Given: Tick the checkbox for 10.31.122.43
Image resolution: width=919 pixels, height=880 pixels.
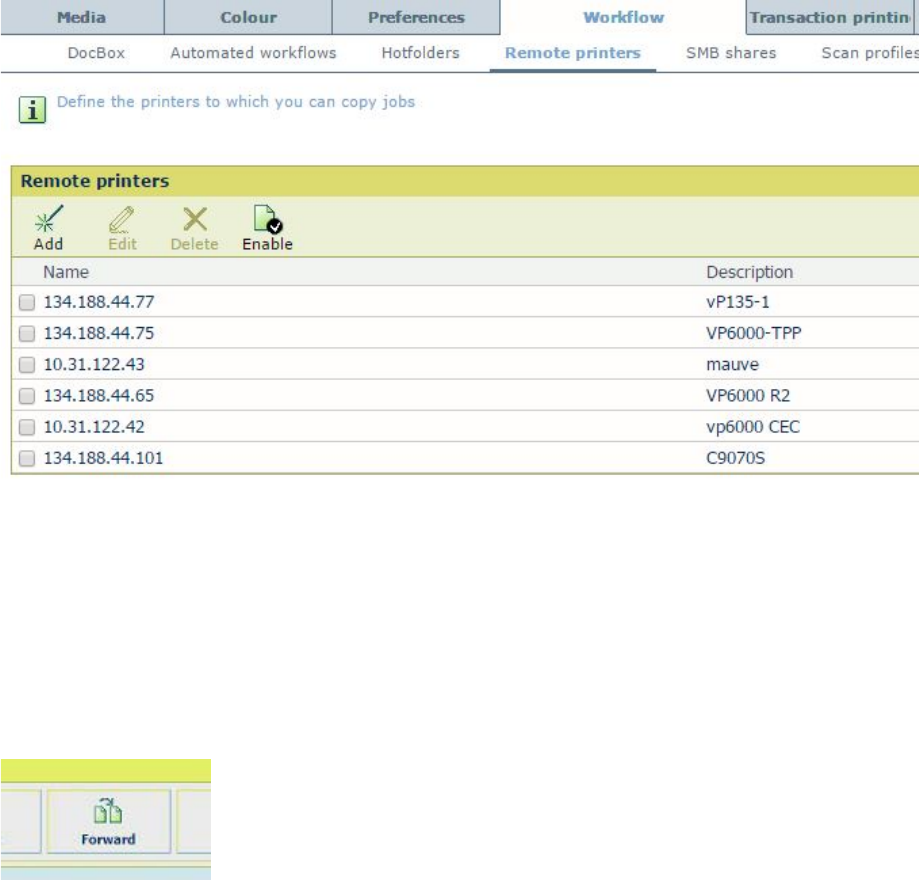Looking at the screenshot, I should pos(26,365).
